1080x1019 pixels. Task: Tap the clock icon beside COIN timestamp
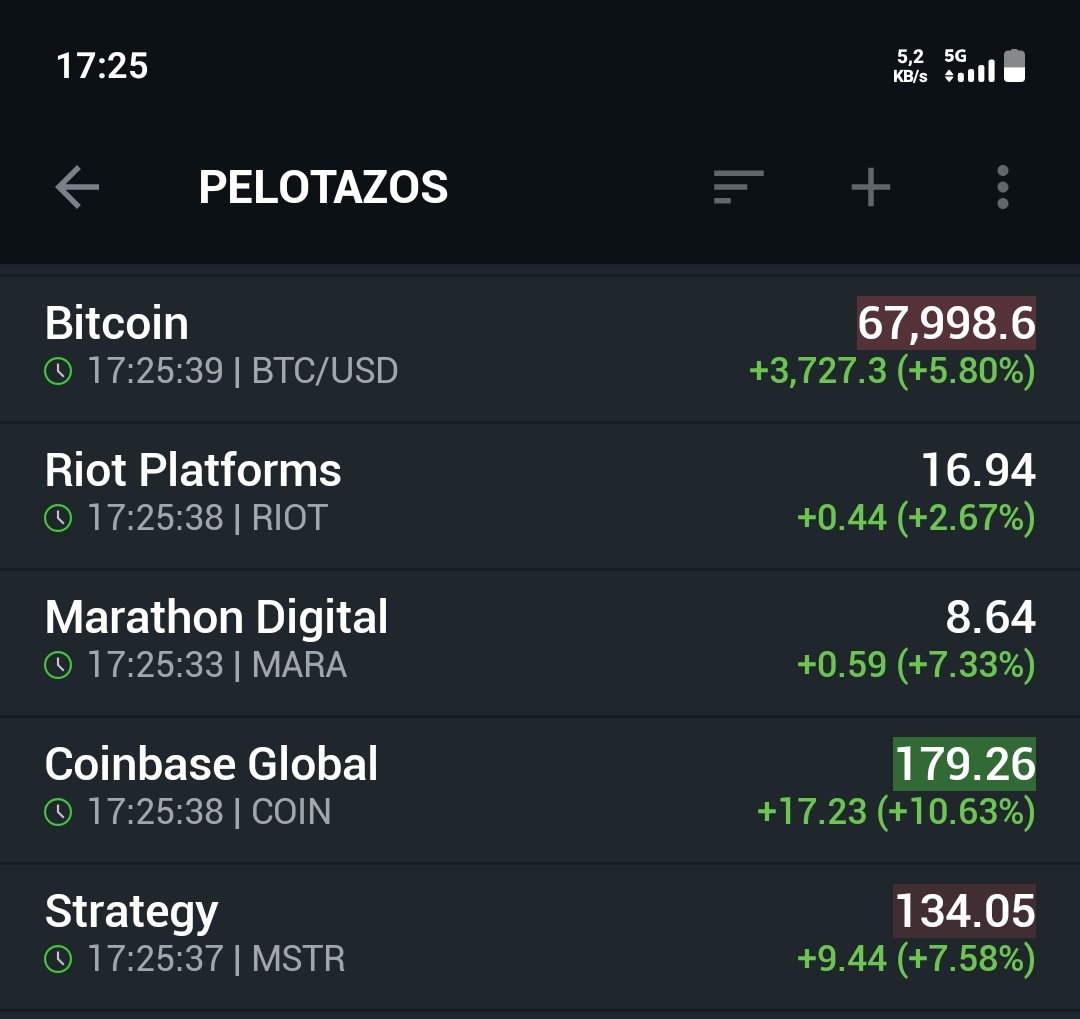pos(59,813)
